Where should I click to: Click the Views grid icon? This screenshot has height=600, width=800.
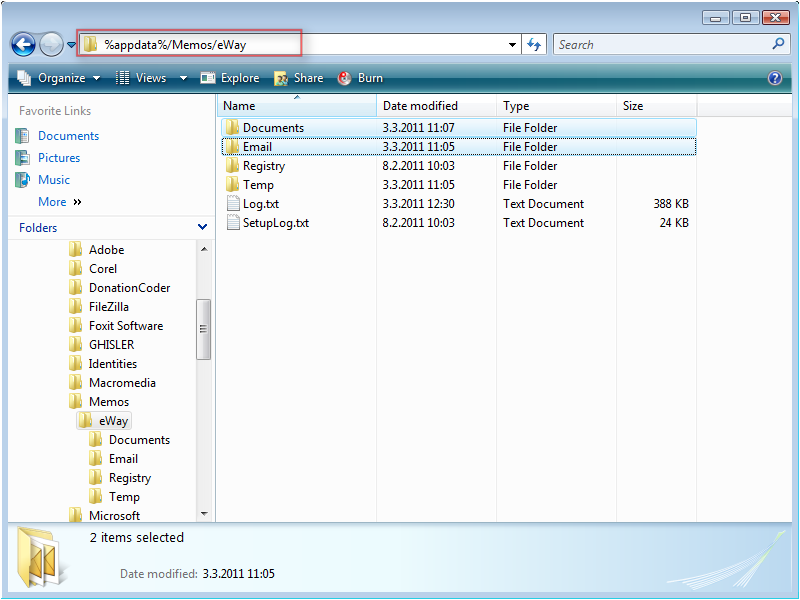pos(122,78)
